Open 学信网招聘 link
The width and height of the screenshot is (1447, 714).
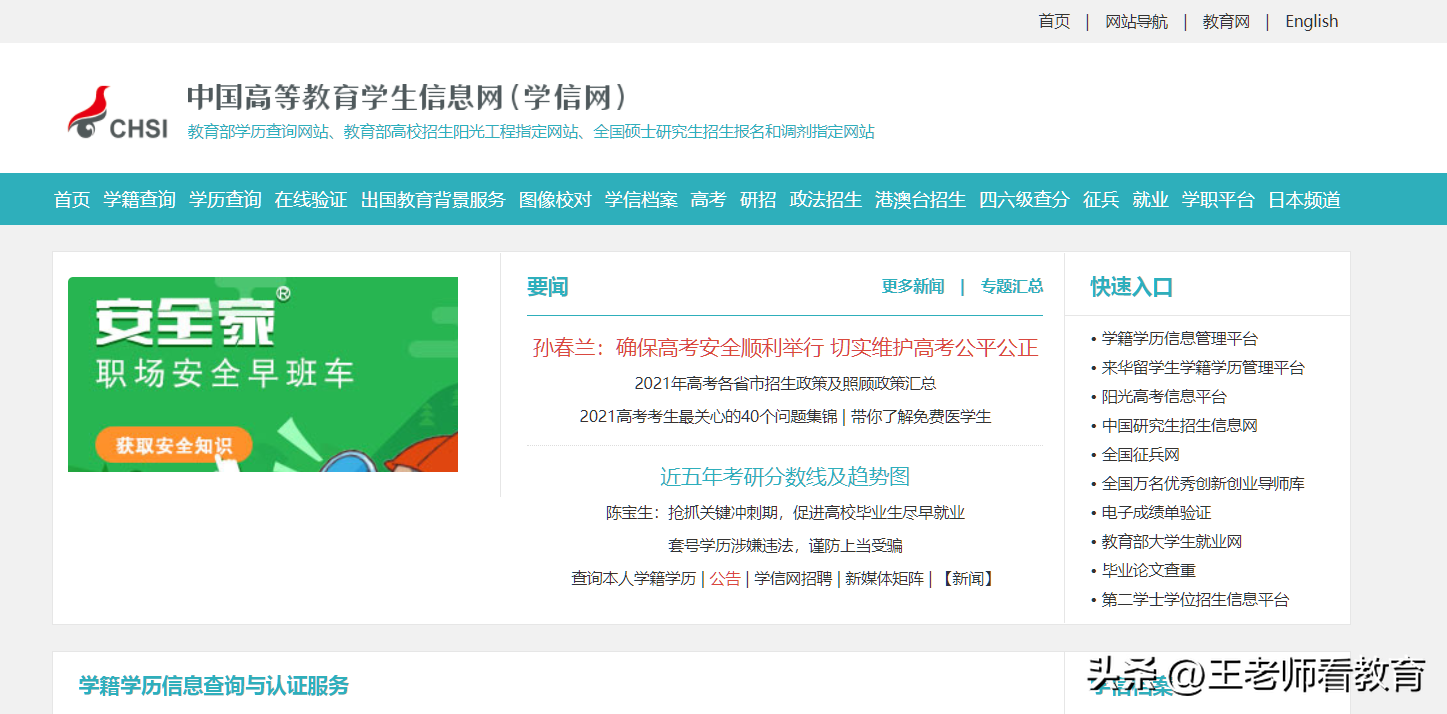[793, 579]
